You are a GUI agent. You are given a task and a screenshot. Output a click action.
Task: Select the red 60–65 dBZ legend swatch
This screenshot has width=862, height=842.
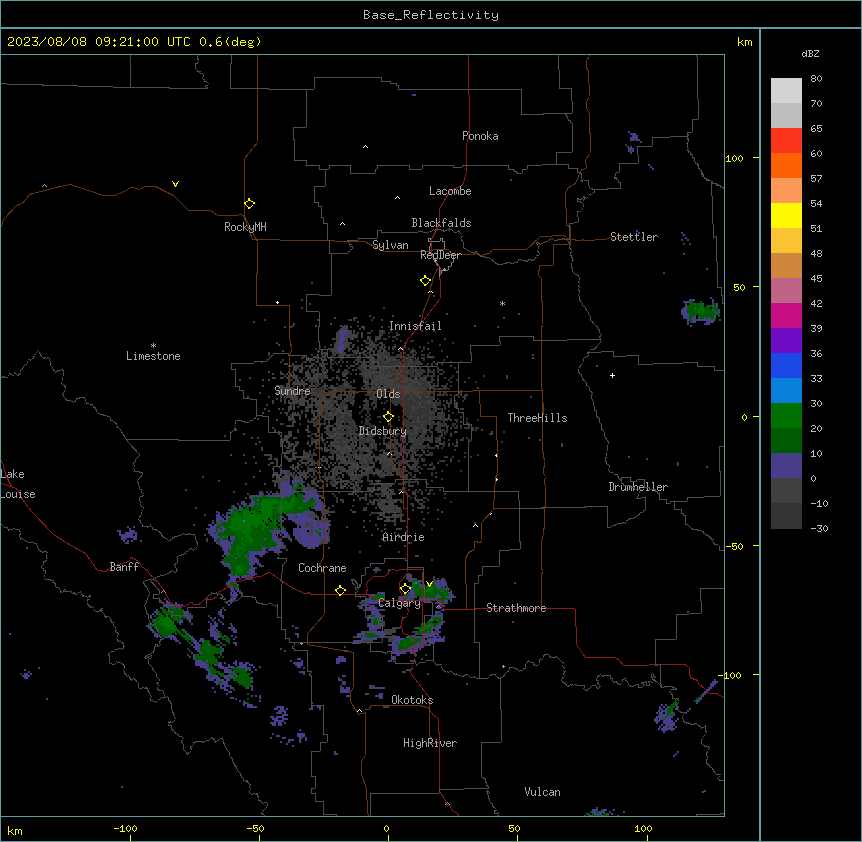click(x=786, y=141)
